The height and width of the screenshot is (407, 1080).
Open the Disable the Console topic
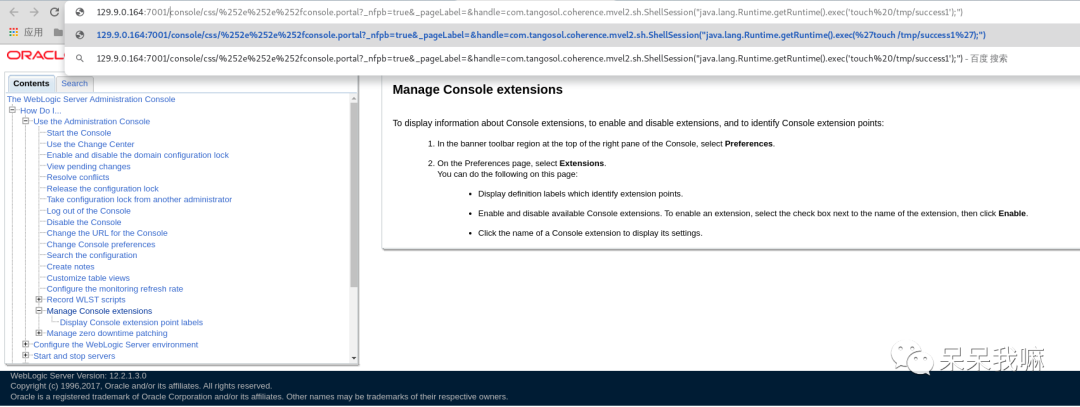coord(84,222)
